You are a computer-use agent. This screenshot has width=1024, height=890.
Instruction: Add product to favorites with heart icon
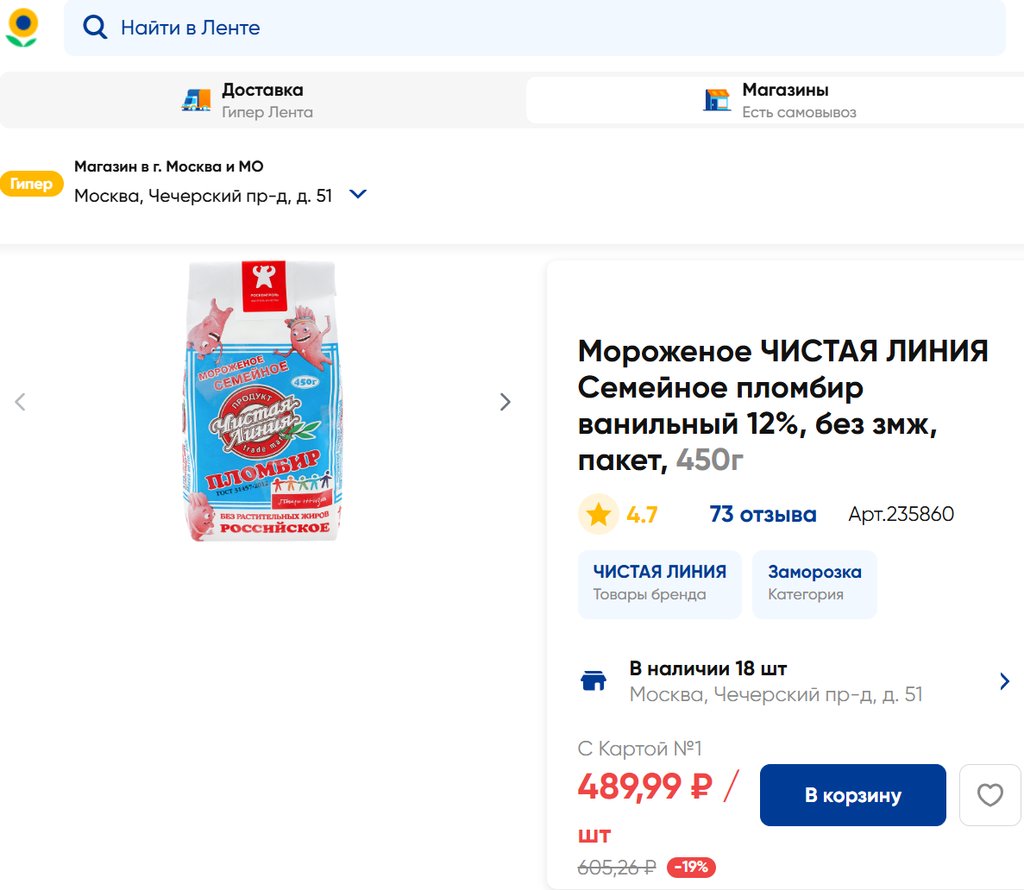point(989,795)
